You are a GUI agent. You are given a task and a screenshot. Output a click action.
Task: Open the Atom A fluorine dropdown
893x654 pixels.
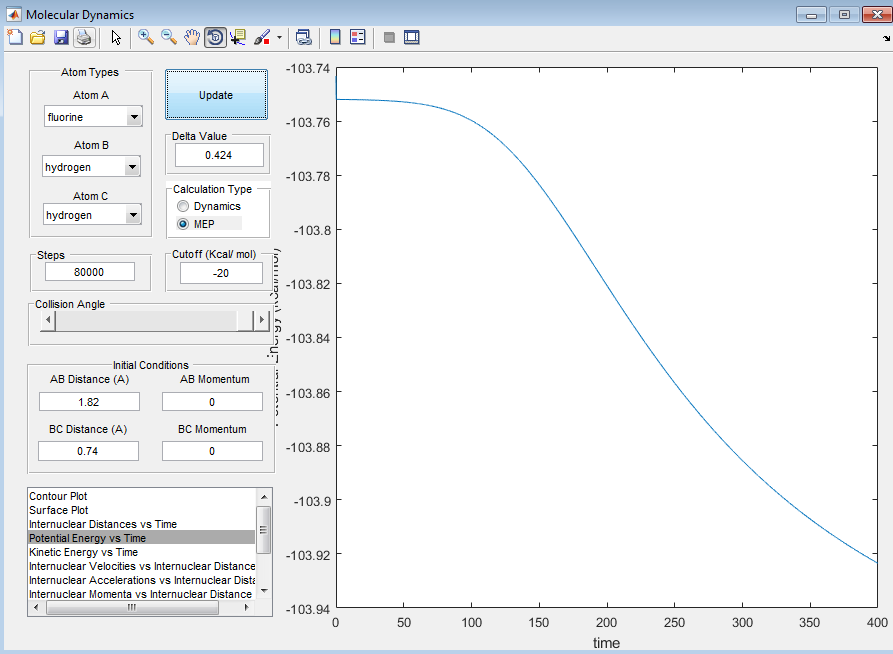click(134, 117)
